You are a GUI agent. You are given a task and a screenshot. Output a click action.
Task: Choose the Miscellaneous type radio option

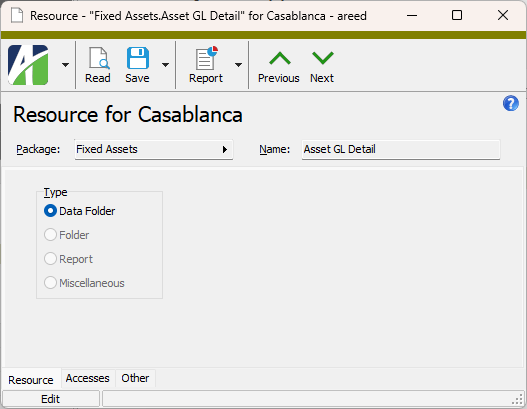[50, 283]
